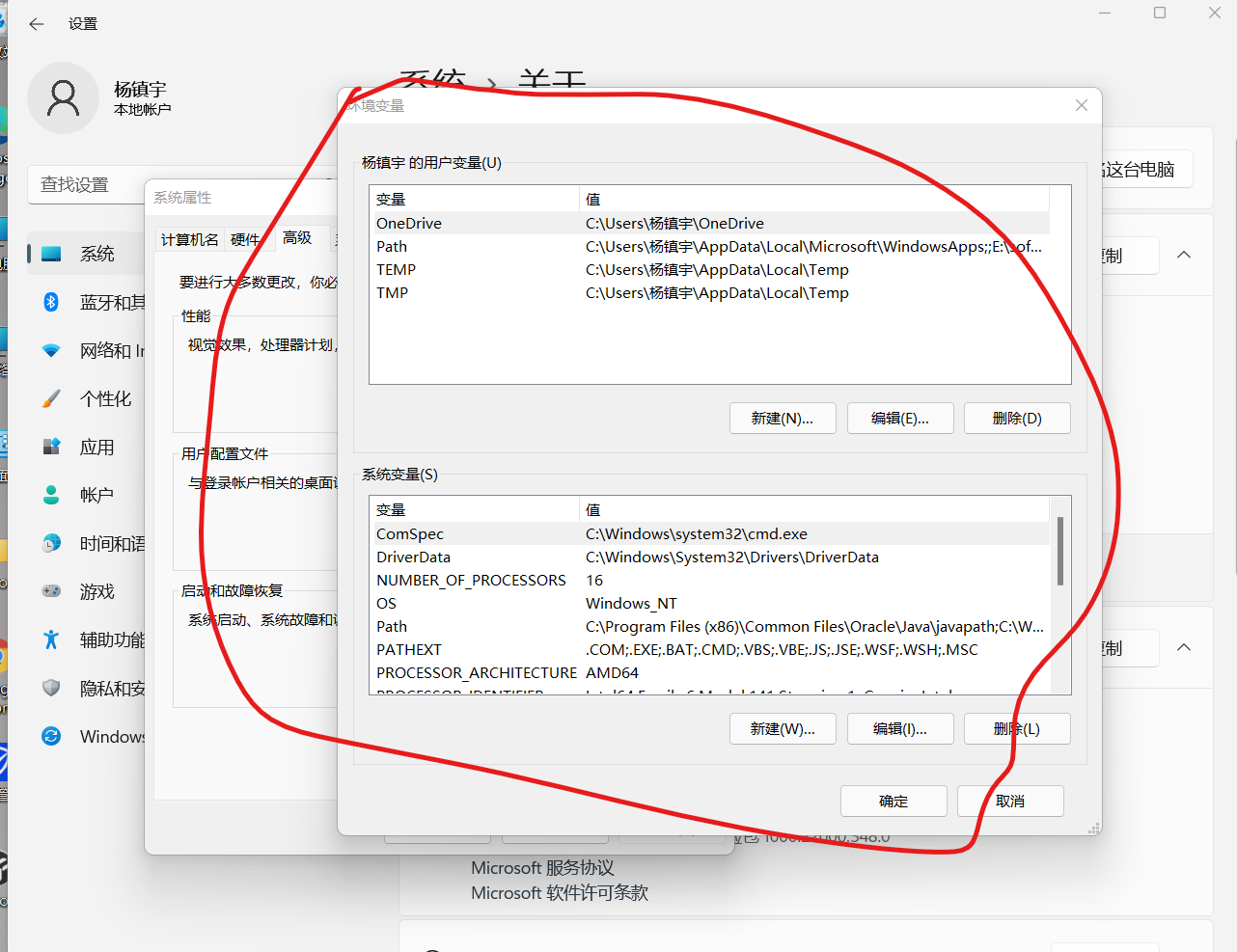Minimize the Settings window
Screen dimensions: 1237x952
[1105, 13]
